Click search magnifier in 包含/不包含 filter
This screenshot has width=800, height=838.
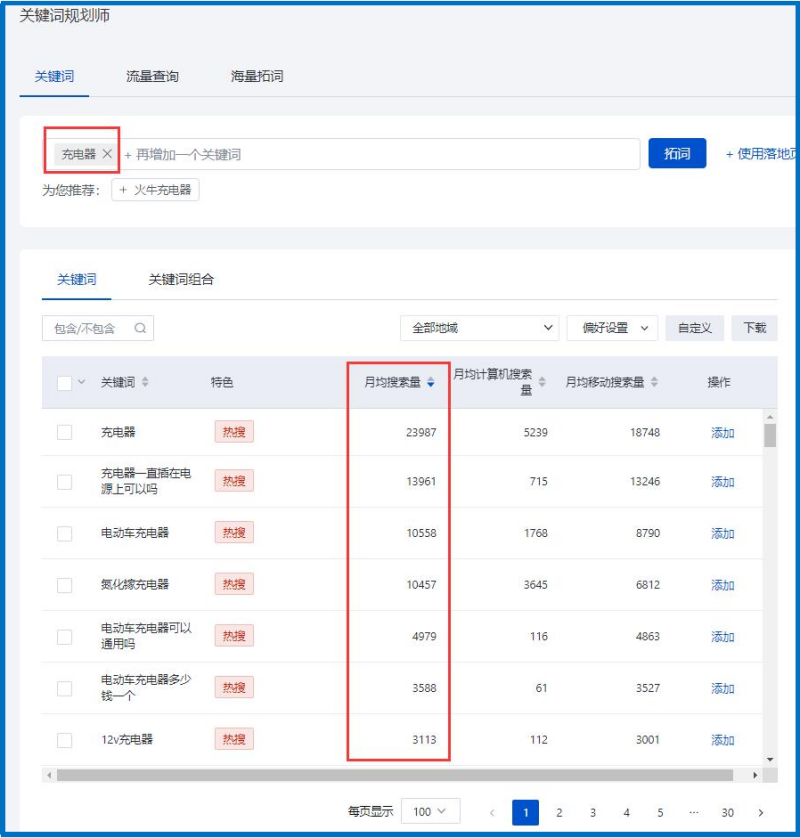pos(140,328)
